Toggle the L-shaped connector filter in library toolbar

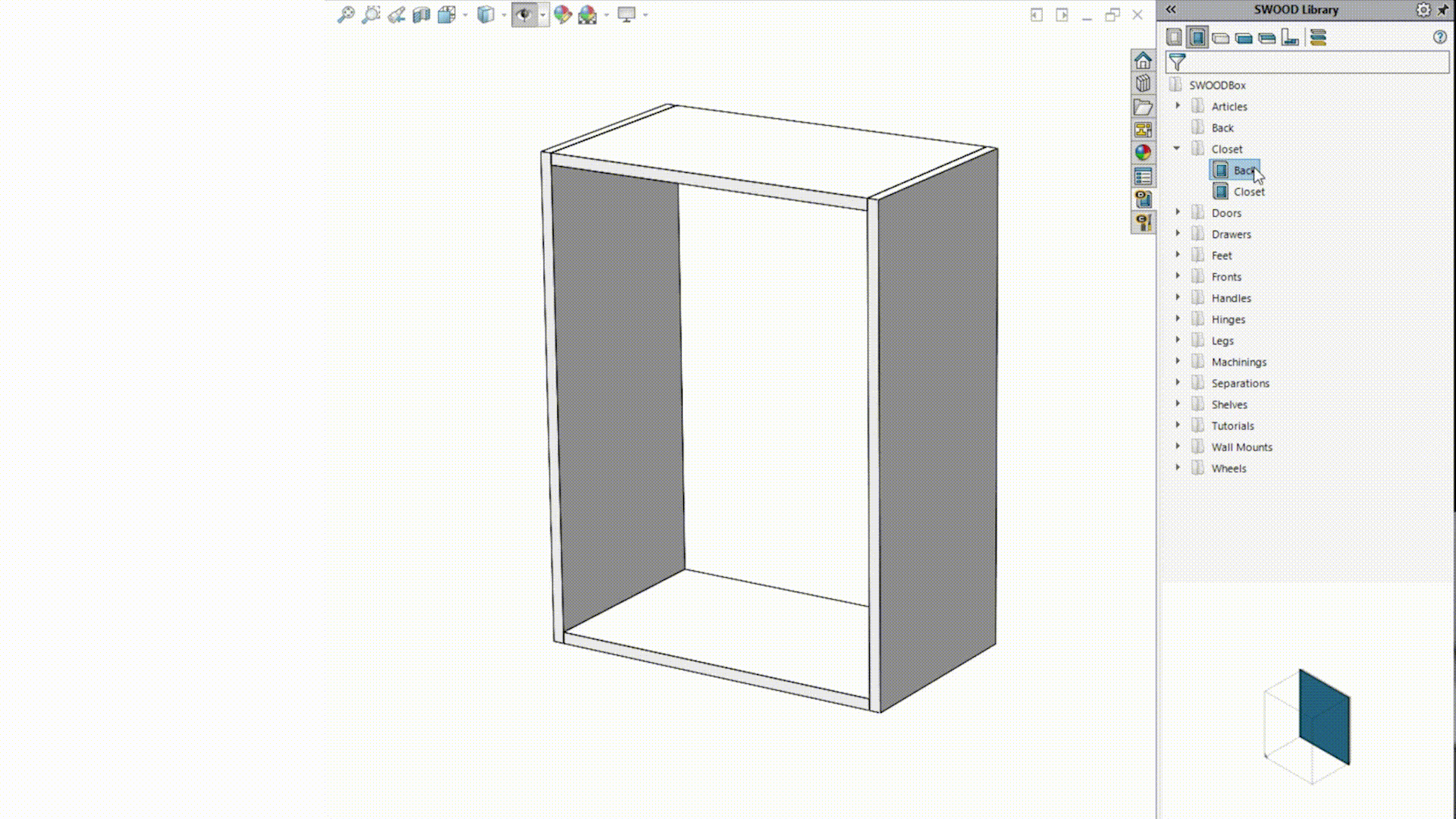(x=1290, y=37)
